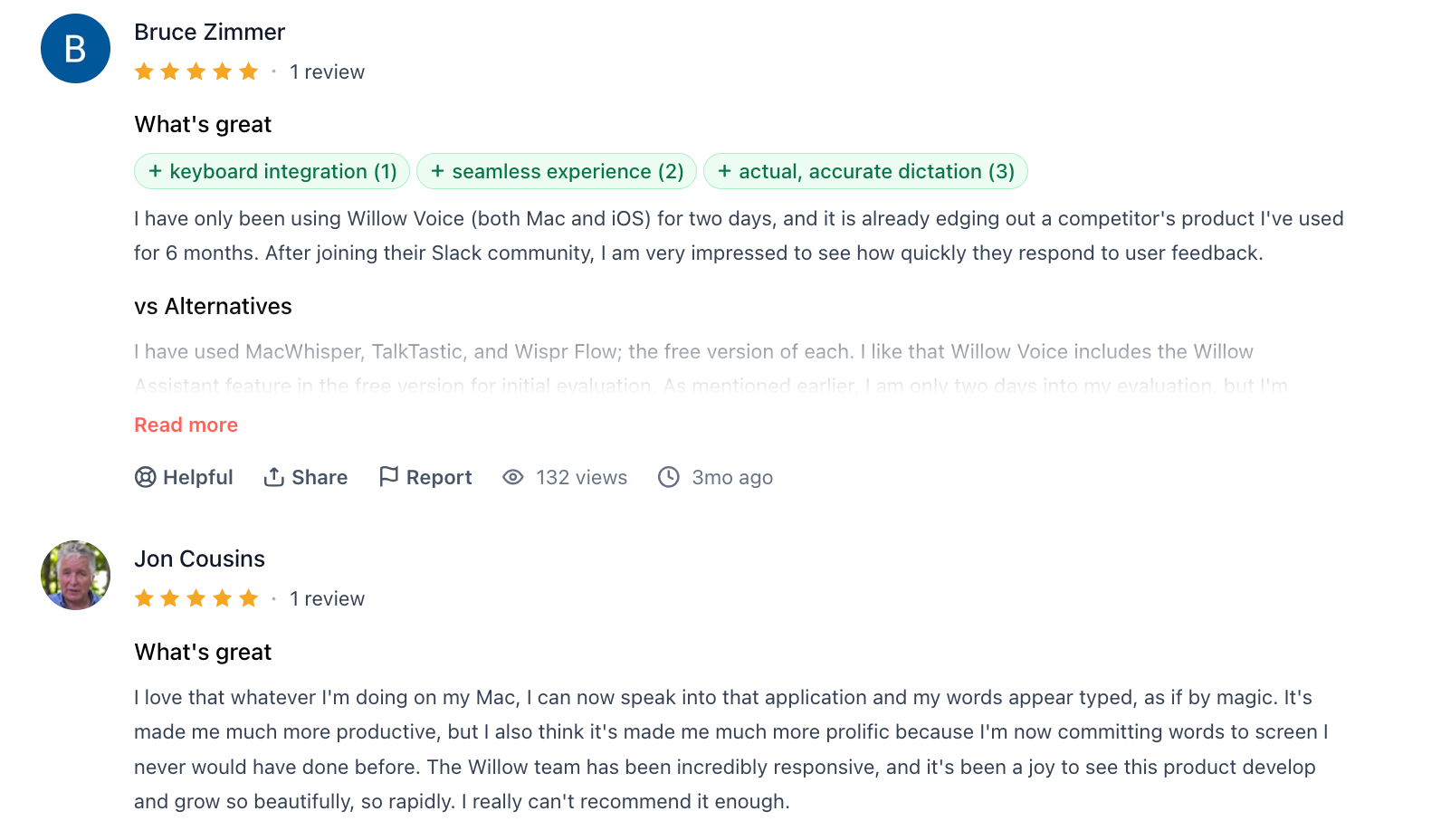Screen dimensions: 1441x840
Task: Expand the review with Read more
Action: 186,425
